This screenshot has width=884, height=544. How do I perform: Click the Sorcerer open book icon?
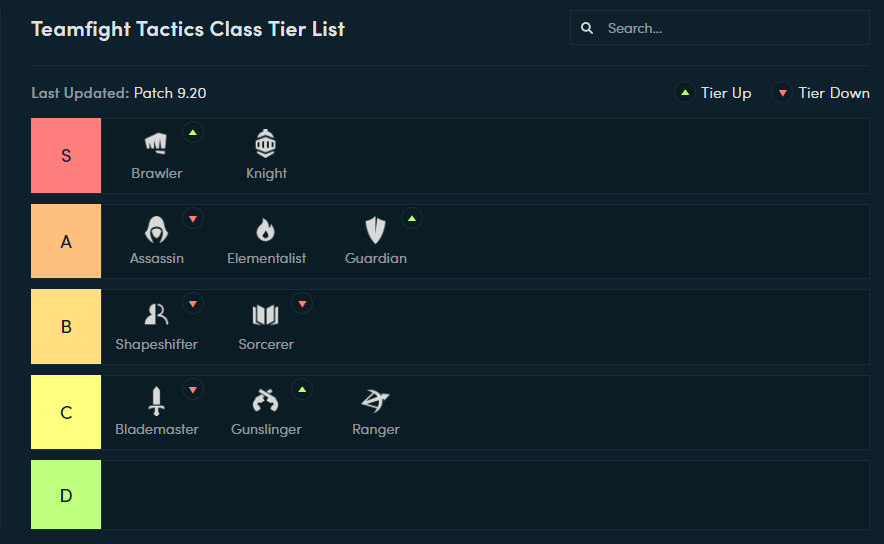point(266,315)
